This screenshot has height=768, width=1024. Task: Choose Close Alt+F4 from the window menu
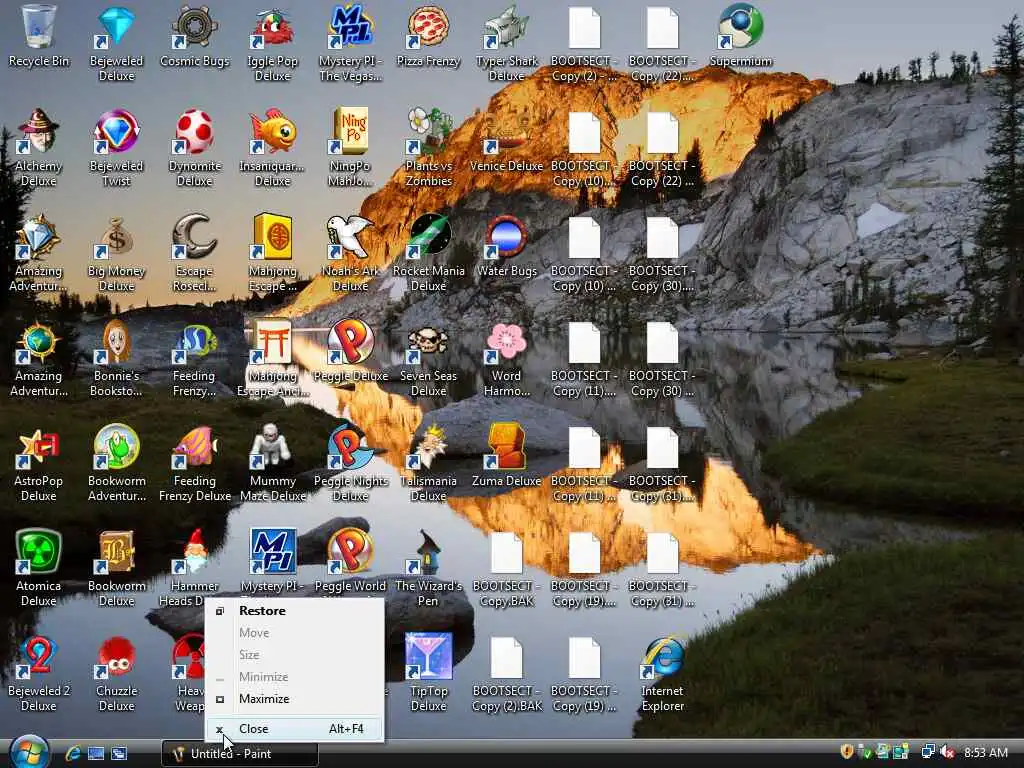pos(294,729)
